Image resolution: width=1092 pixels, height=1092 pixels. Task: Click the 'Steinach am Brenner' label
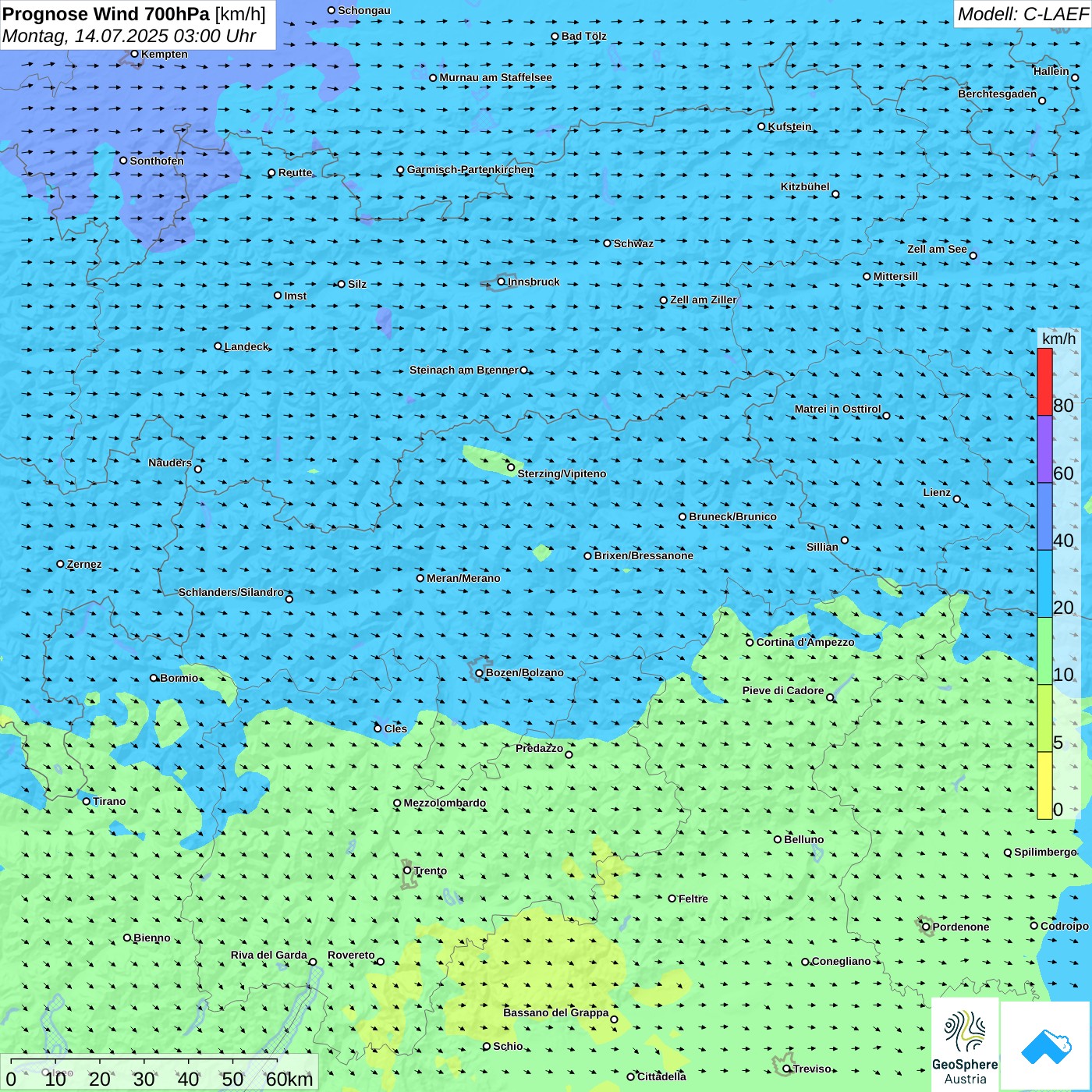click(464, 370)
